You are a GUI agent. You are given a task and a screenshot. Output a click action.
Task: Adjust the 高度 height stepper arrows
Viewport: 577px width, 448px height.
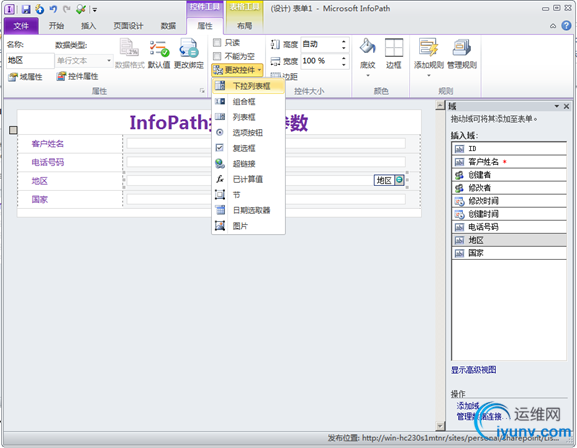[344, 45]
